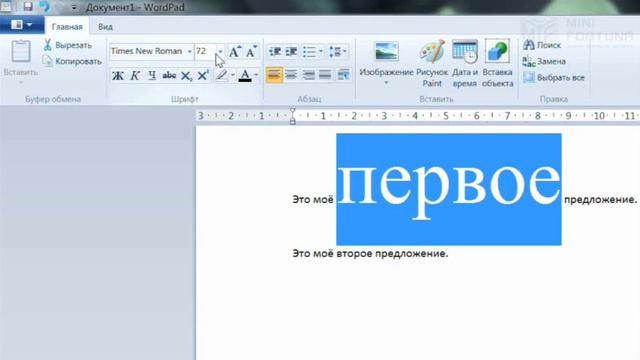This screenshot has height=360, width=640.
Task: Save document via quick access icon
Action: tap(28, 6)
